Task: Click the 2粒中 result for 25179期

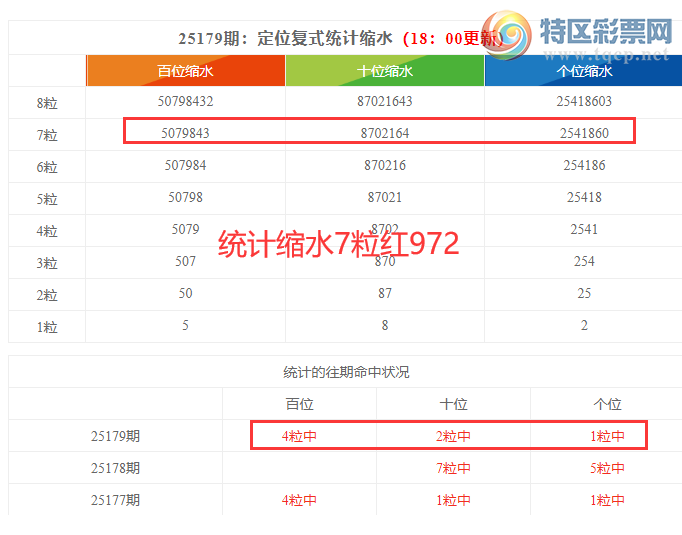Action: point(453,436)
